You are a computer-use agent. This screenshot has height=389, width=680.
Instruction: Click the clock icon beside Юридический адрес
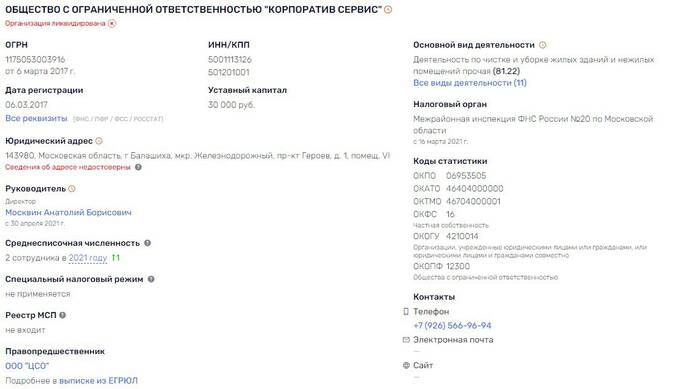point(99,141)
